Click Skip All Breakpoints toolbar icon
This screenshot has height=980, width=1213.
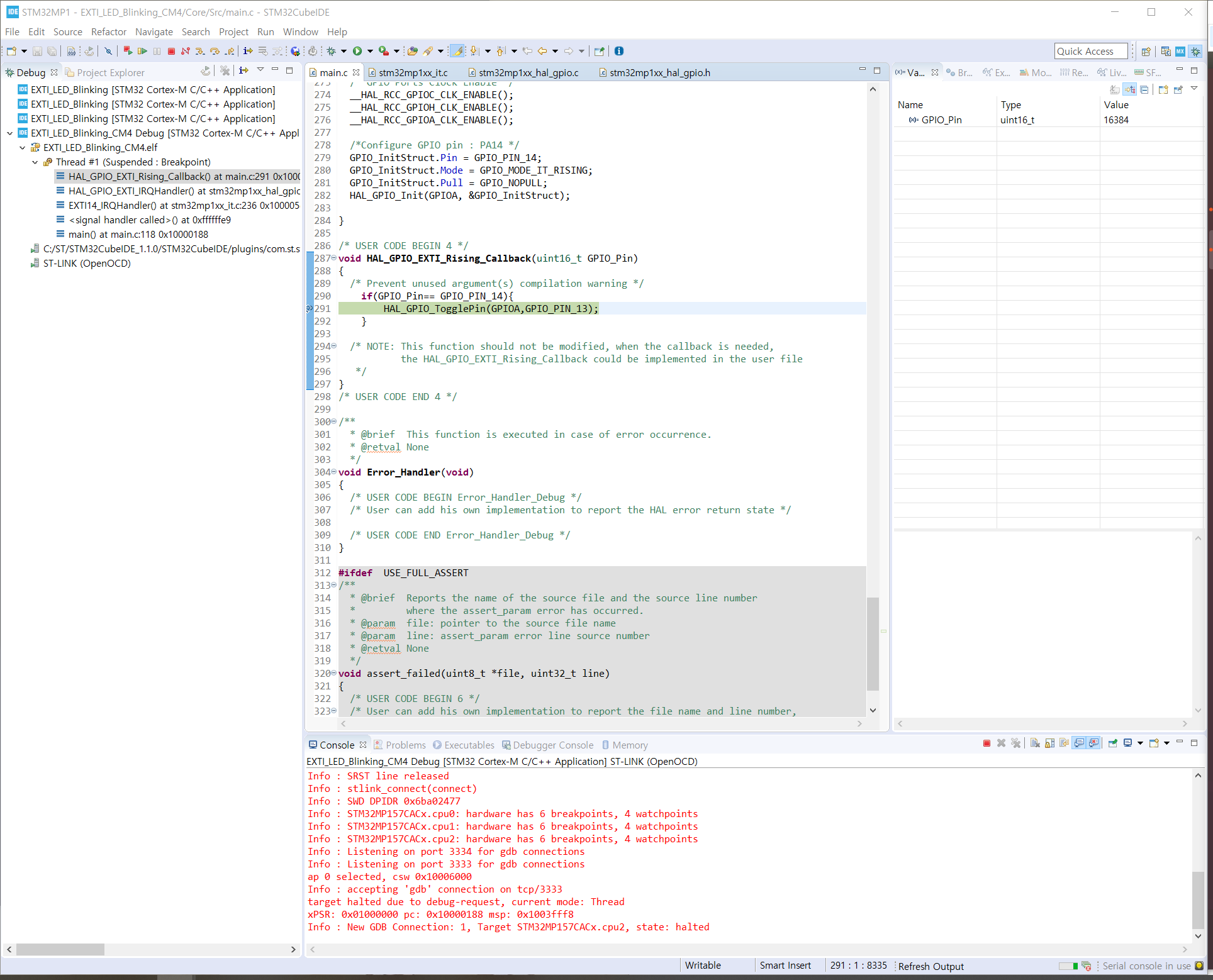pos(108,51)
